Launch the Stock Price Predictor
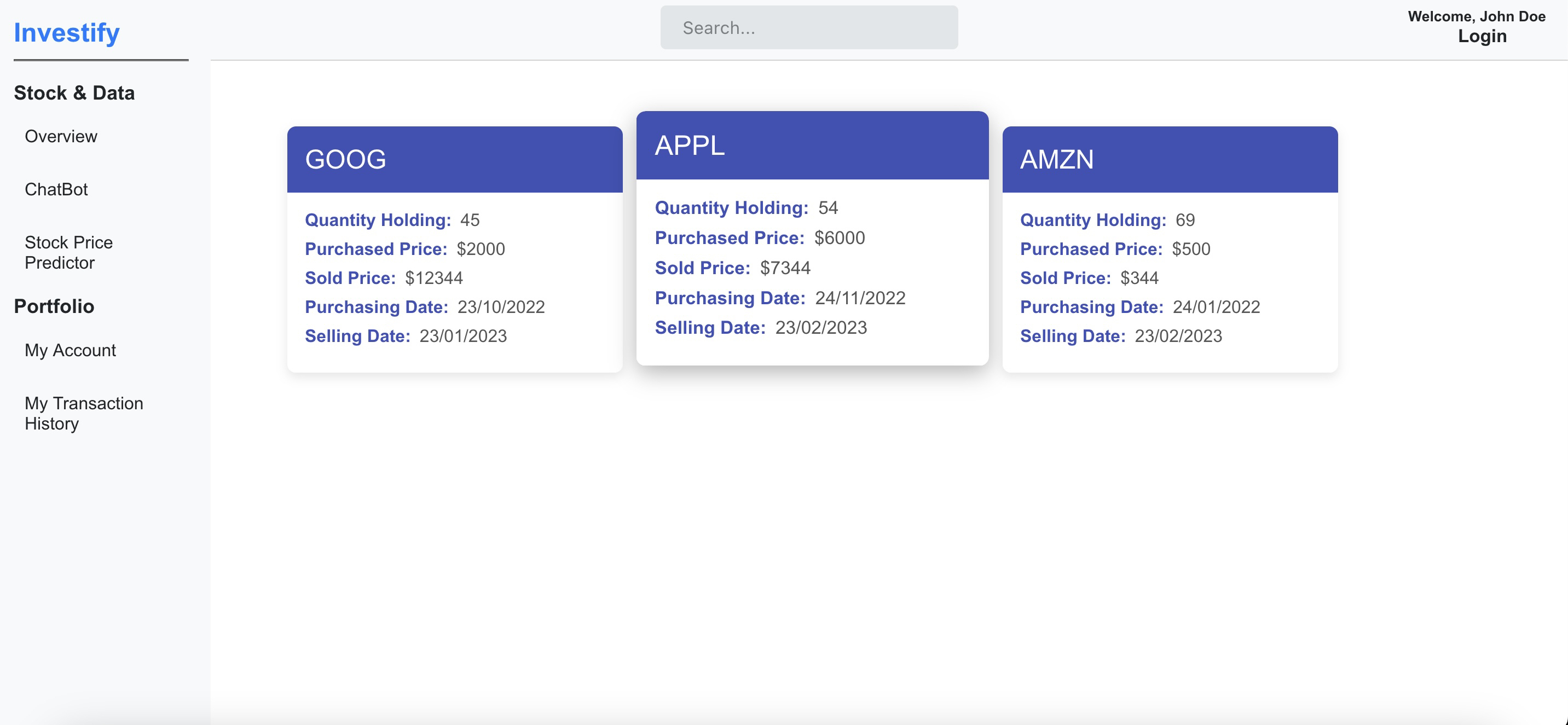This screenshot has width=1568, height=725. coord(69,252)
